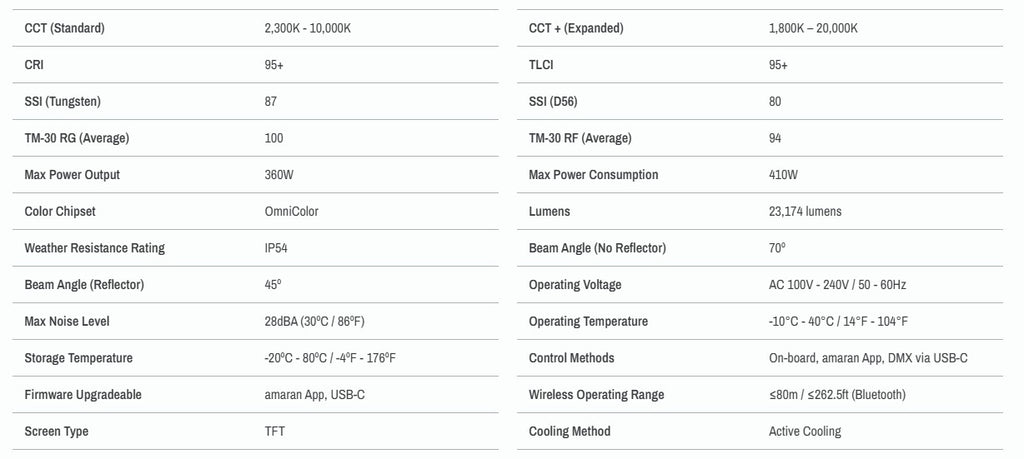Image resolution: width=1024 pixels, height=459 pixels.
Task: Select the Storage Temperature range value
Action: tap(330, 358)
